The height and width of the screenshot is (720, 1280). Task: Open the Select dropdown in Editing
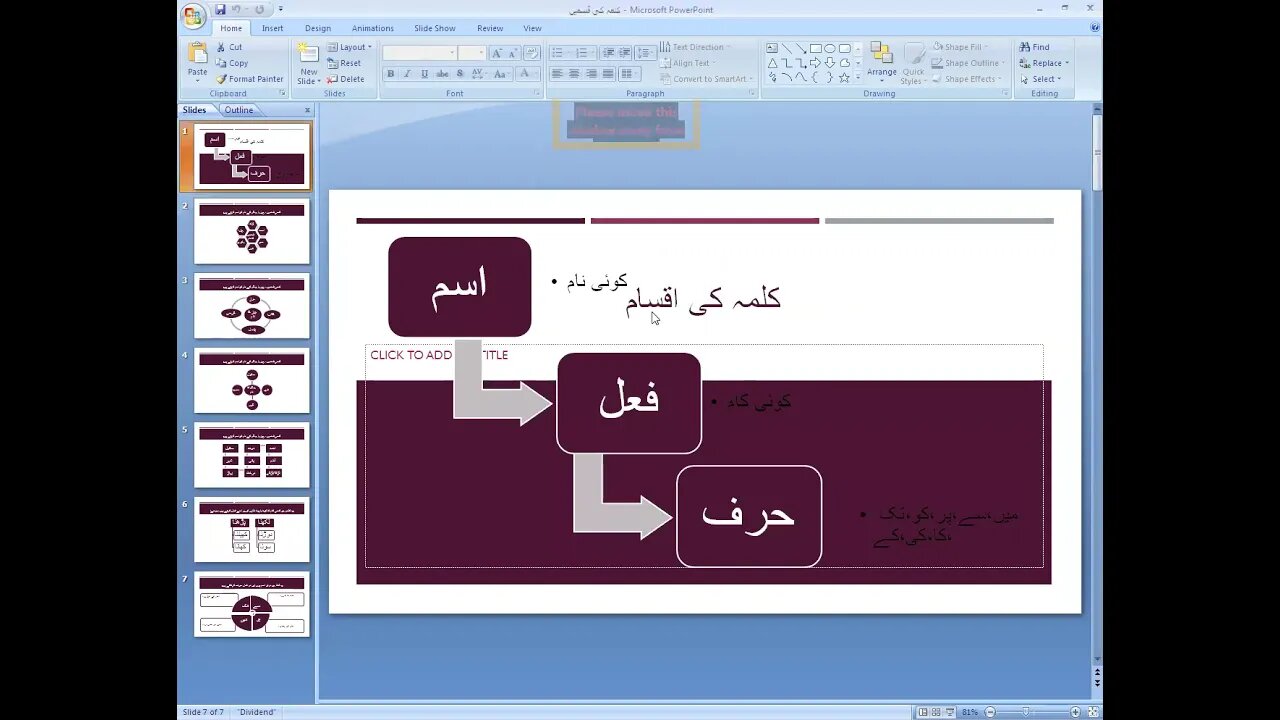(x=1044, y=79)
